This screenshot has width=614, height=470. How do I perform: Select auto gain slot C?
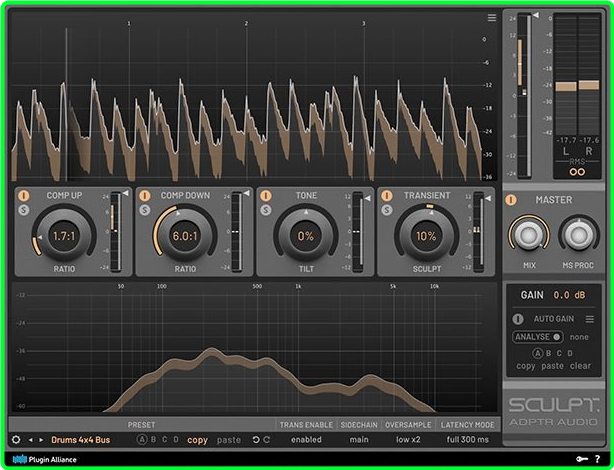[559, 353]
